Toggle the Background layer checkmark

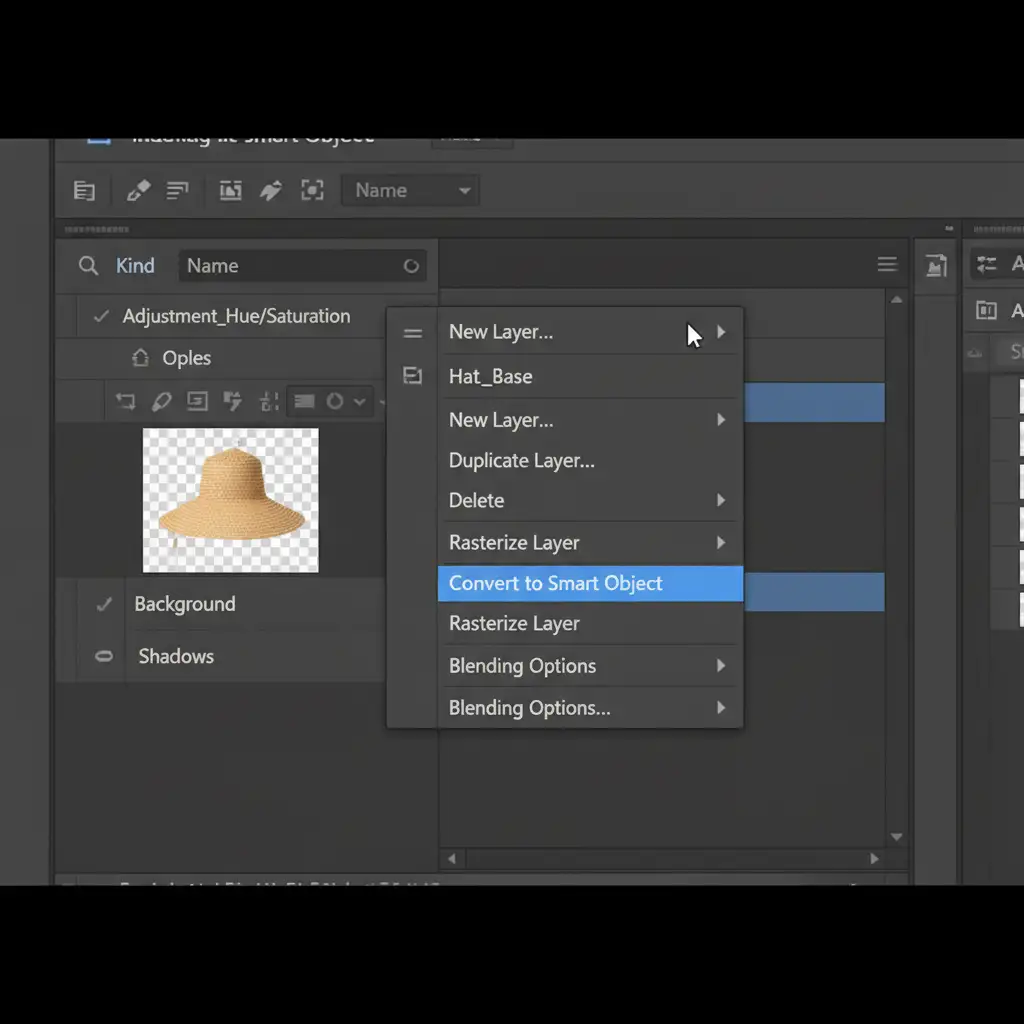pos(103,604)
